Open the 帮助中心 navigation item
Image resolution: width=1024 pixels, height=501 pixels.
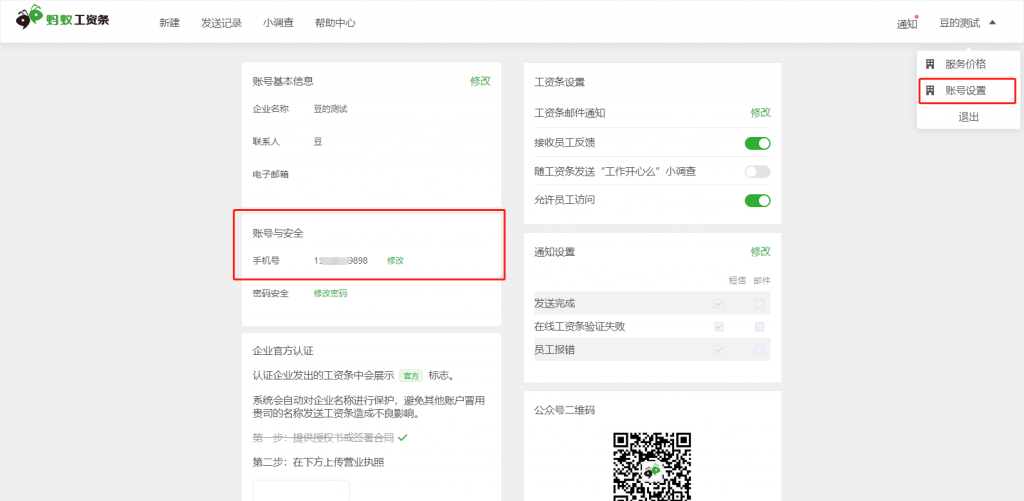[x=334, y=23]
